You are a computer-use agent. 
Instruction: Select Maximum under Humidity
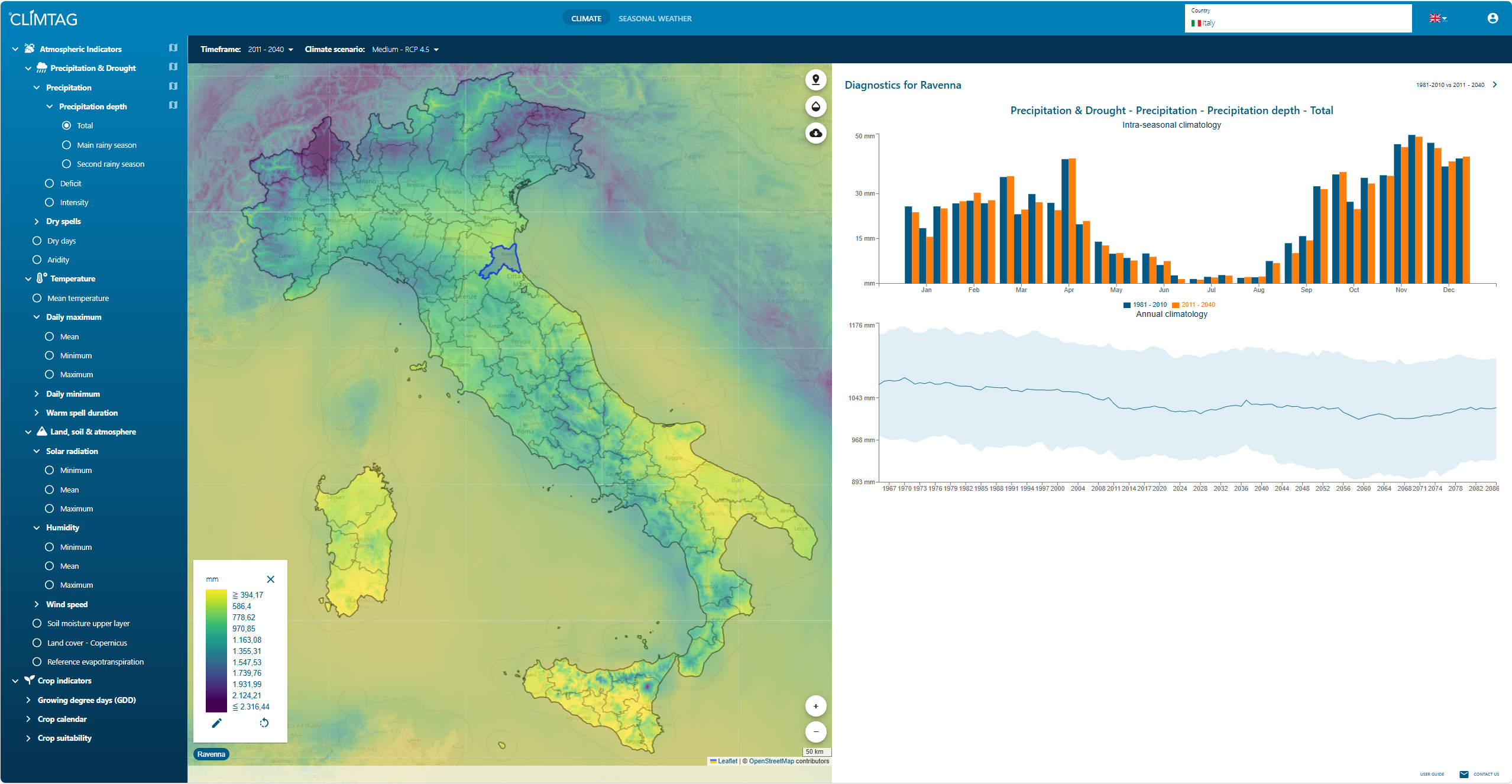49,585
